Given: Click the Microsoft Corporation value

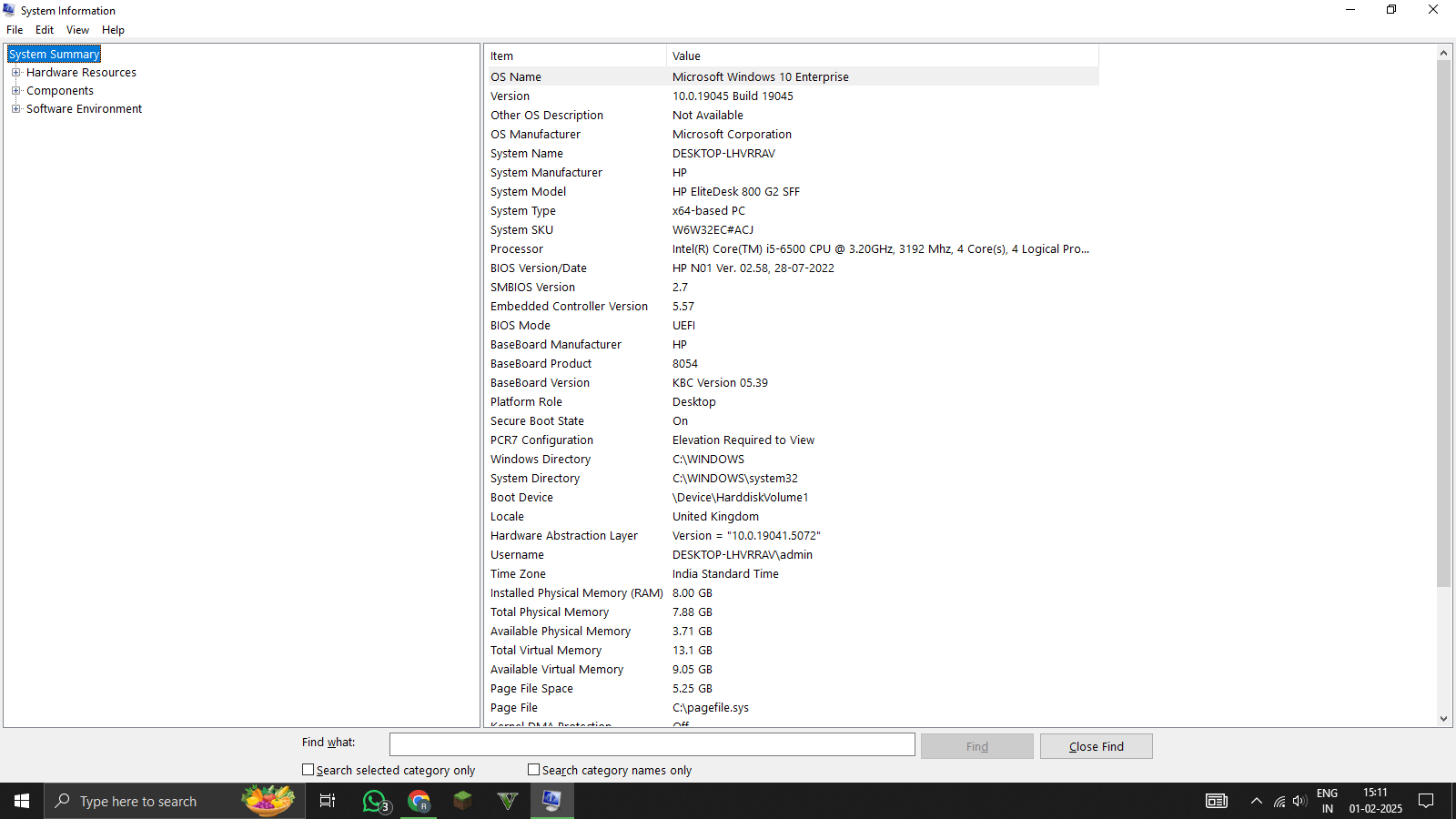Looking at the screenshot, I should [732, 135].
